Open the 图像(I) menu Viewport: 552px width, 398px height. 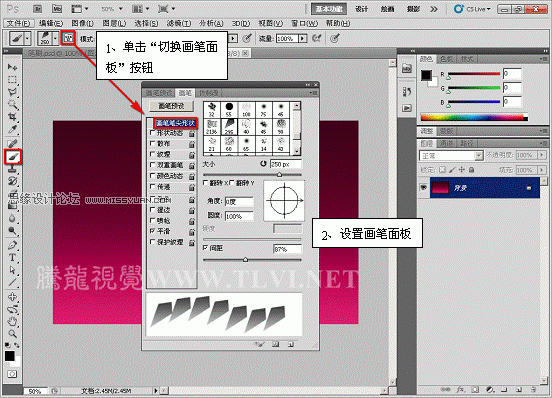pos(82,23)
